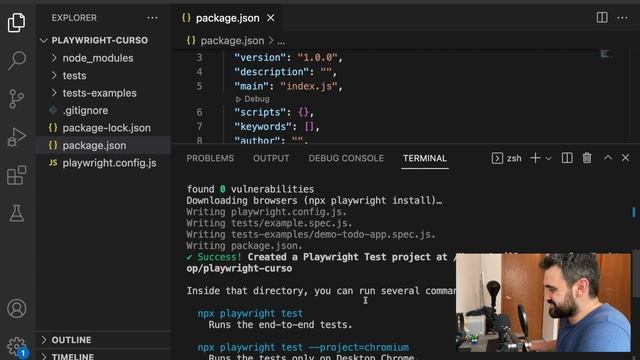The height and width of the screenshot is (360, 640).
Task: Split the editor to the right
Action: coord(602,18)
